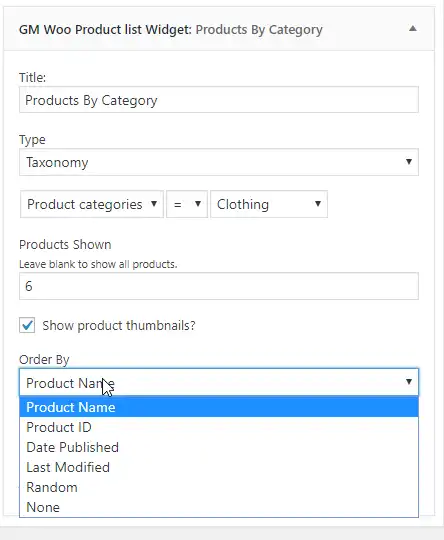Click the widget header title bar
Image resolution: width=444 pixels, height=540 pixels.
coord(219,29)
